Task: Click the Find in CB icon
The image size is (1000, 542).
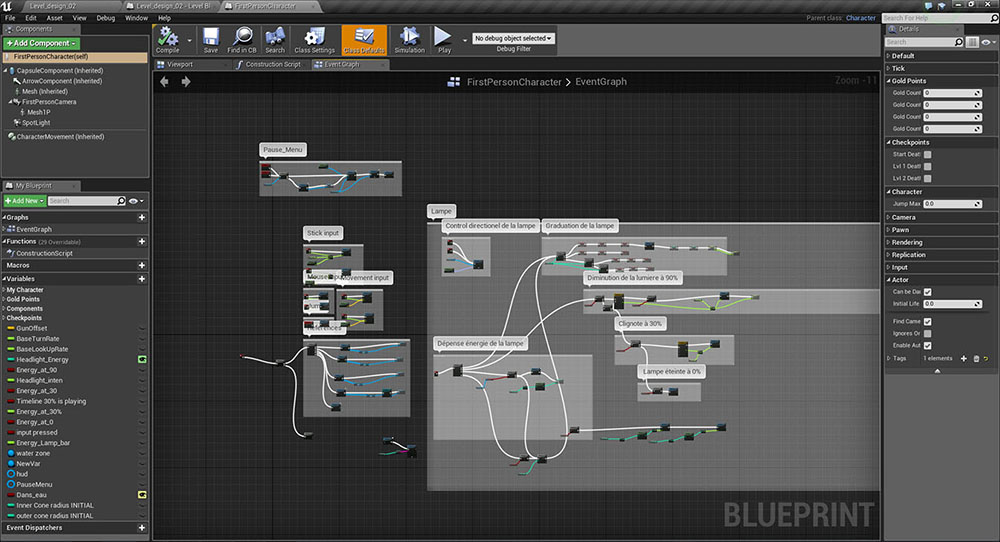Action: pos(241,38)
